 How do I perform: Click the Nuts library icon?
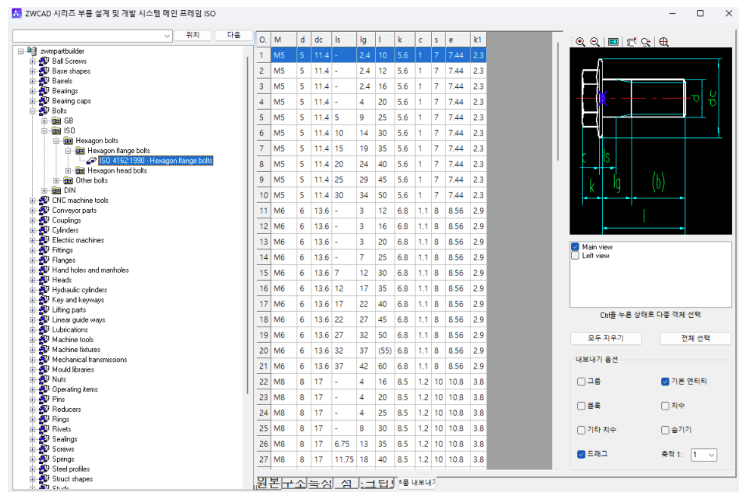tap(44, 379)
